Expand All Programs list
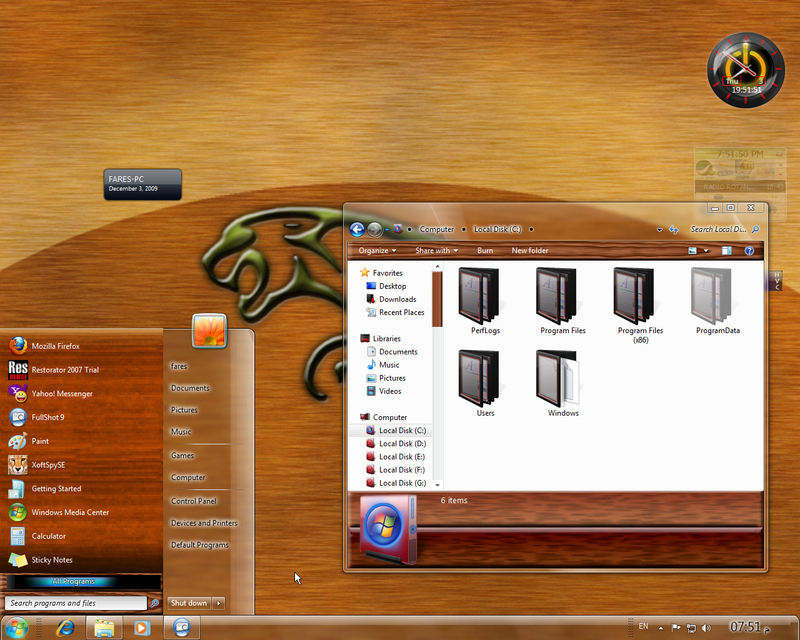Screen dimensions: 800x640 coord(73,581)
